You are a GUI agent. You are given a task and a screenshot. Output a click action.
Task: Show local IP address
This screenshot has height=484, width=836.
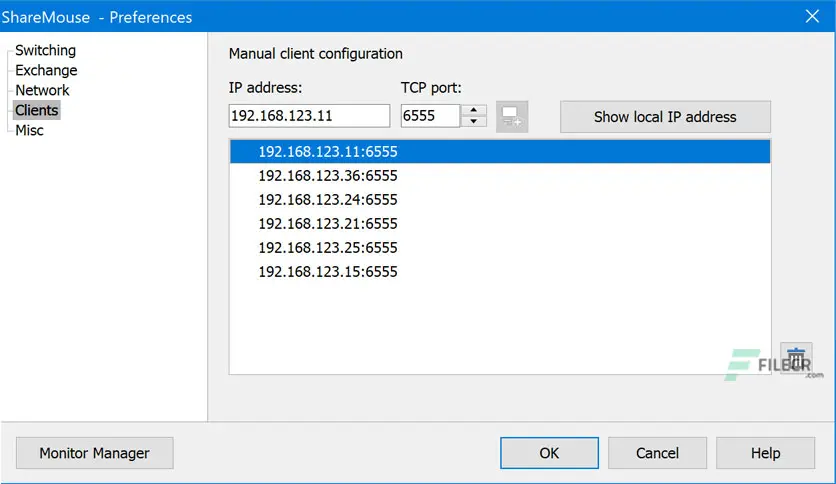pyautogui.click(x=665, y=117)
